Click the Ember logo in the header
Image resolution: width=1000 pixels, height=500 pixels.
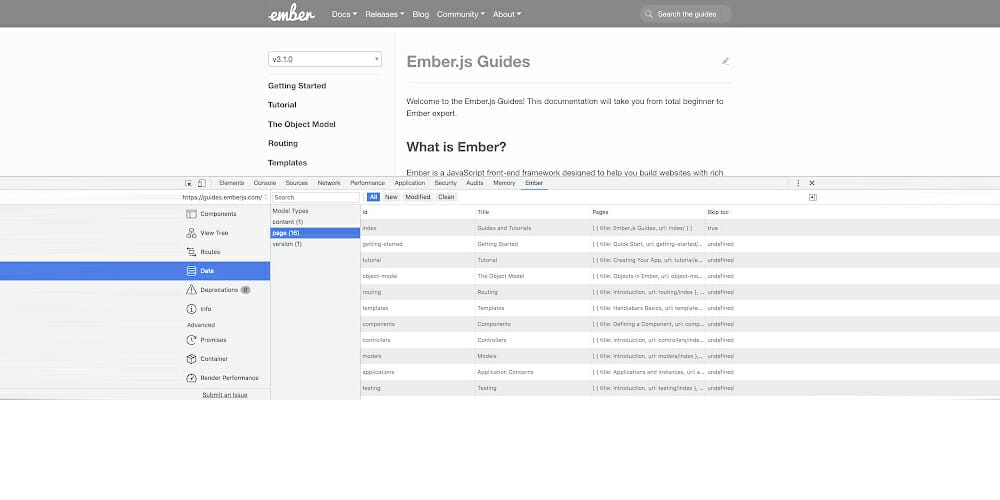coord(291,14)
